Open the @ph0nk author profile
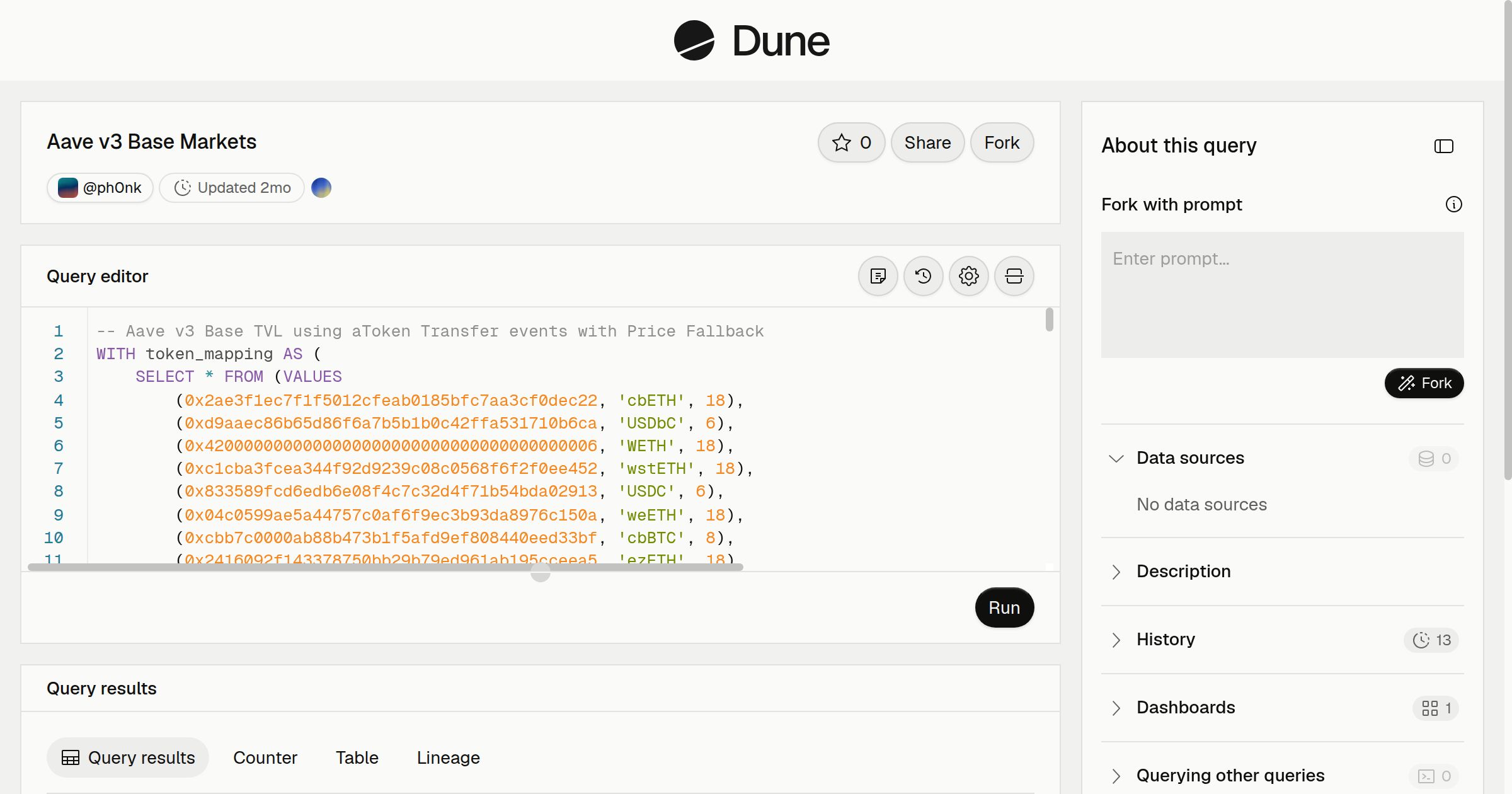Screen dimensions: 1512x794 point(100,188)
